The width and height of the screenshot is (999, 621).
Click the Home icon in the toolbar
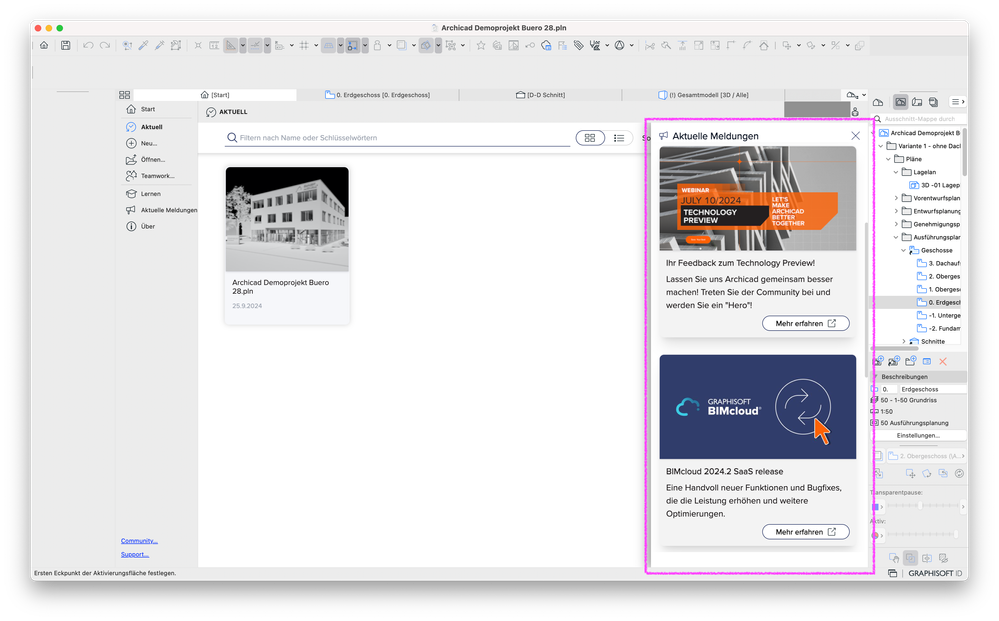pyautogui.click(x=44, y=45)
